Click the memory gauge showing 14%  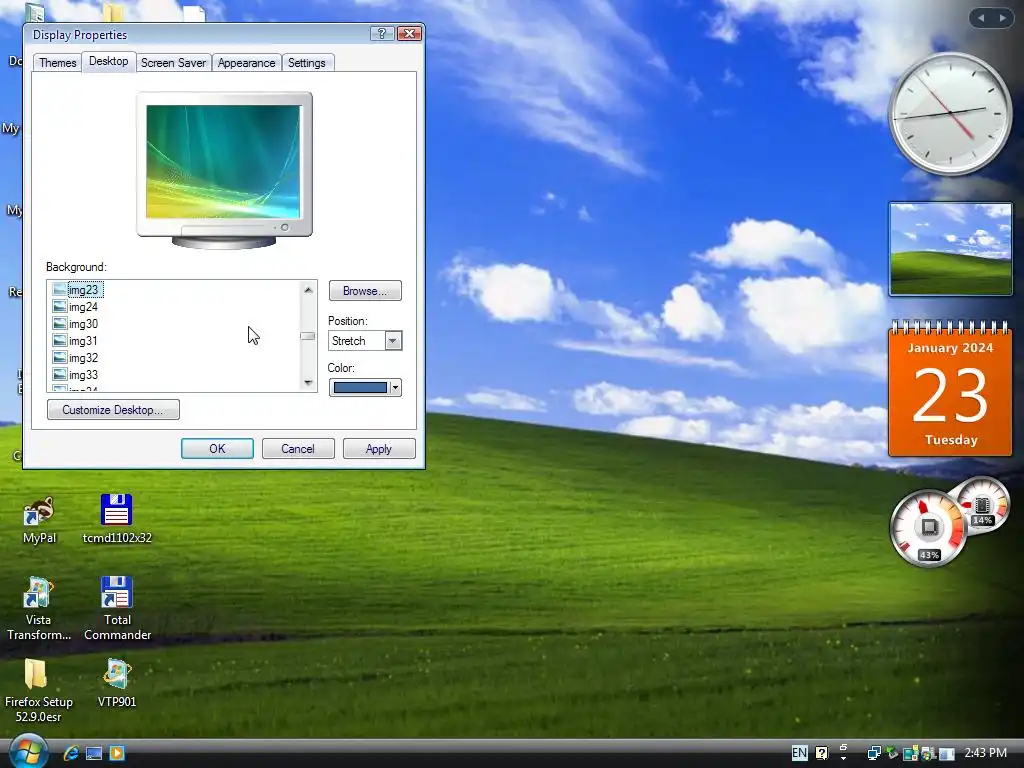982,506
